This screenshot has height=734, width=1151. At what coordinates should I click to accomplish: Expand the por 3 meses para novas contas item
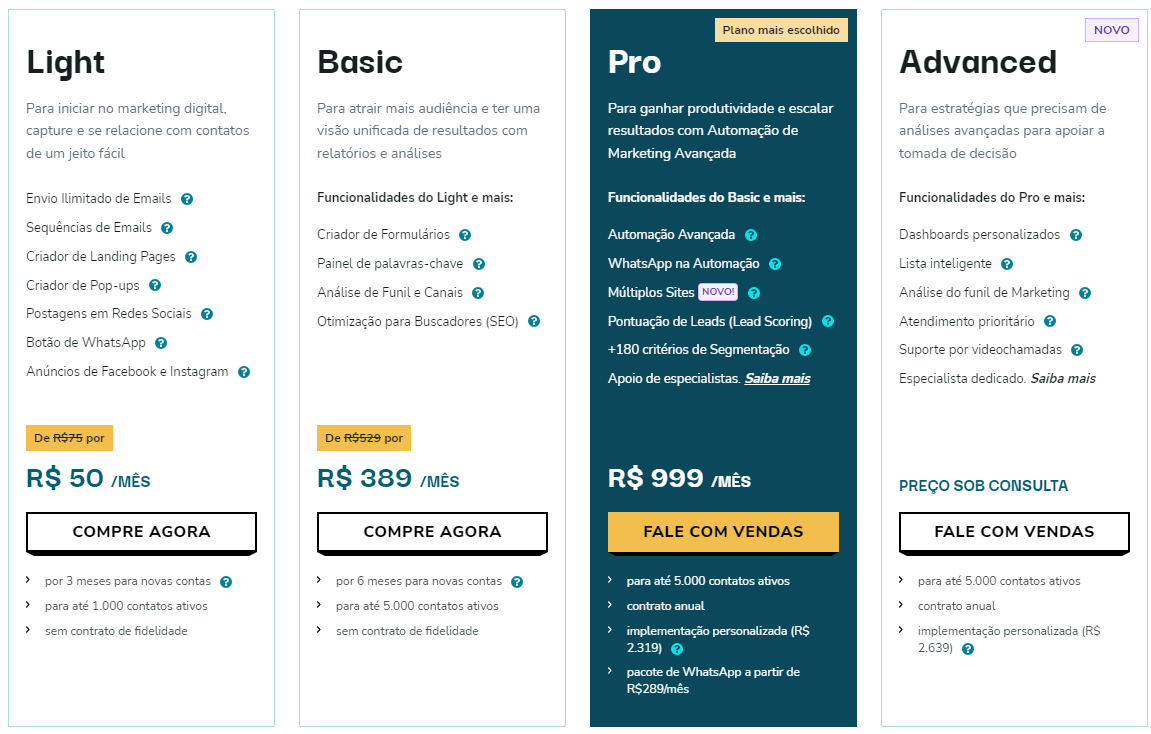(x=28, y=581)
